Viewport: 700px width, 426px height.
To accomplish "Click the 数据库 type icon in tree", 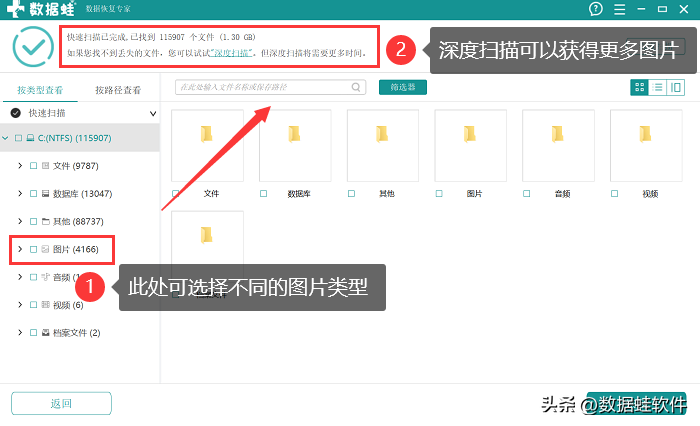I will 45,193.
